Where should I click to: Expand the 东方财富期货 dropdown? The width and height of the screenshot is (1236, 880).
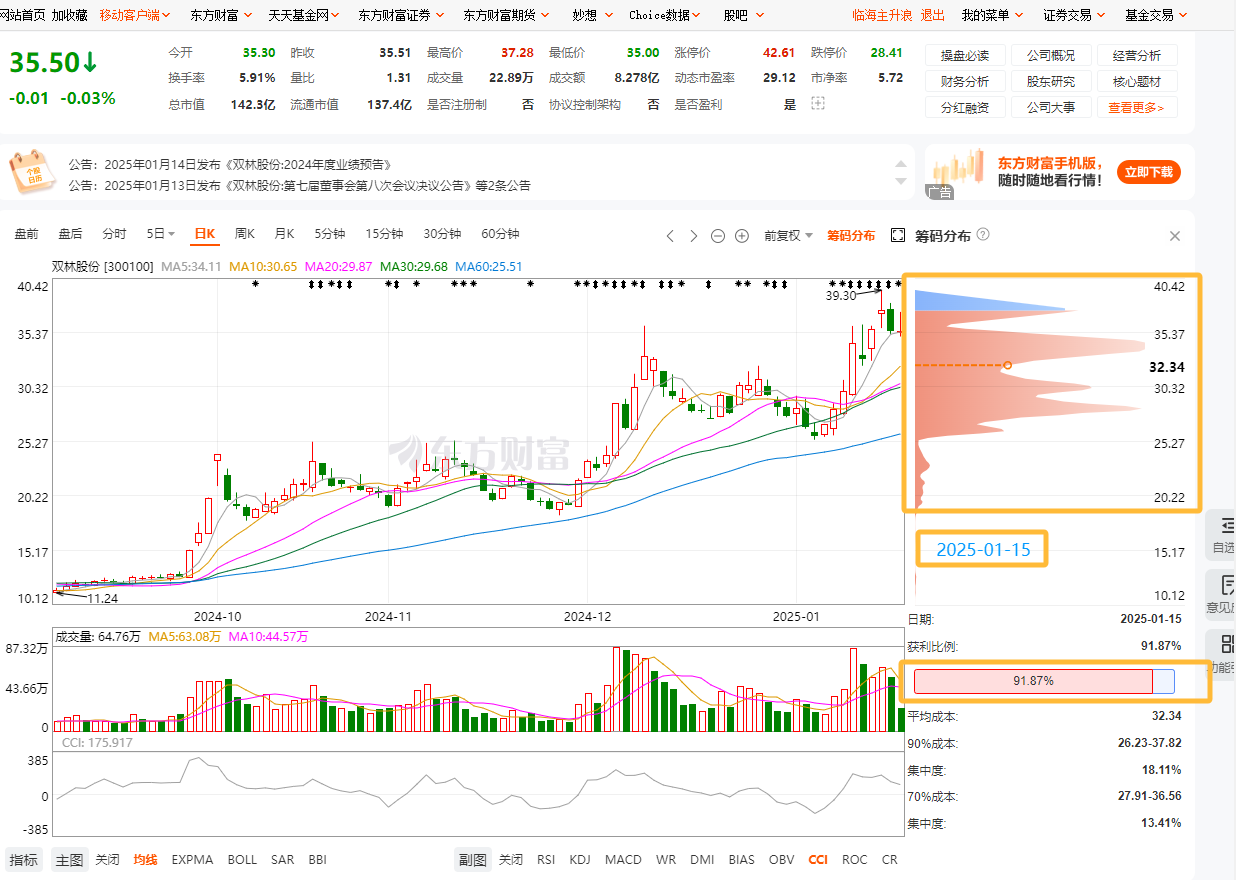(506, 15)
